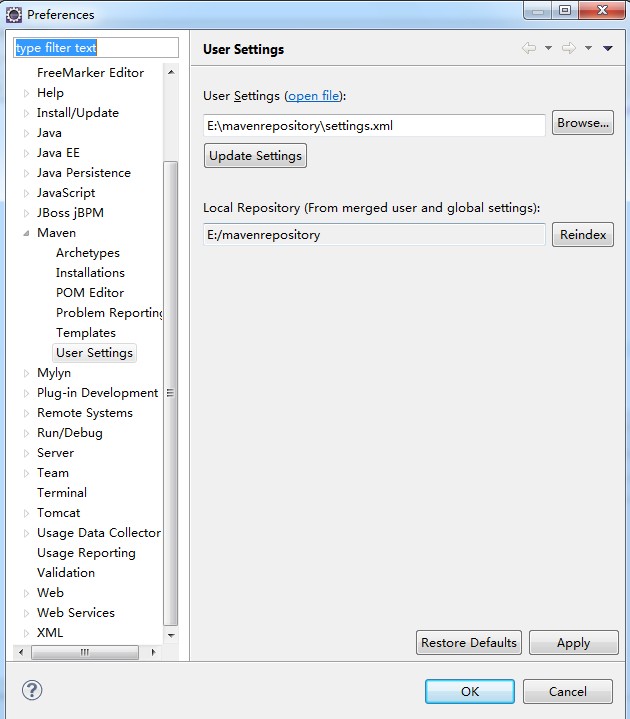The image size is (630, 719).
Task: Expand the Java EE node
Action: point(27,153)
